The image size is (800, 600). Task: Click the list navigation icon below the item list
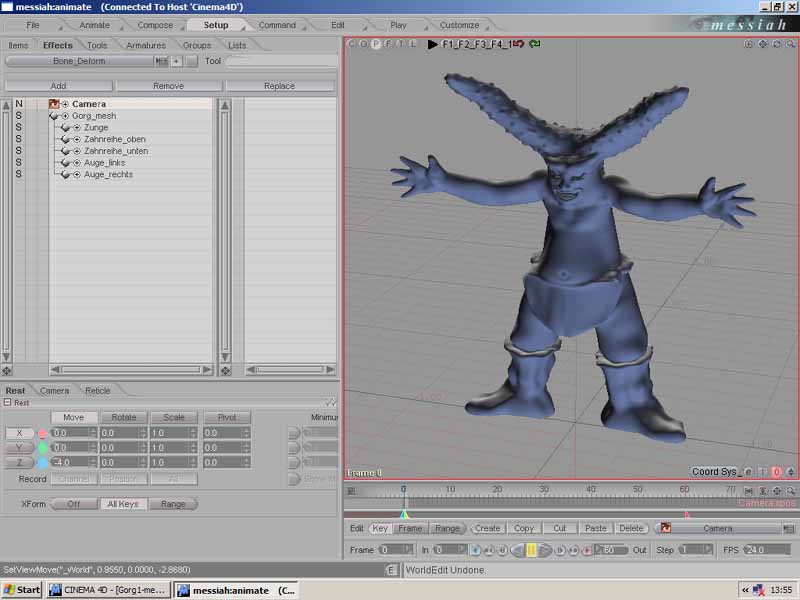7,370
